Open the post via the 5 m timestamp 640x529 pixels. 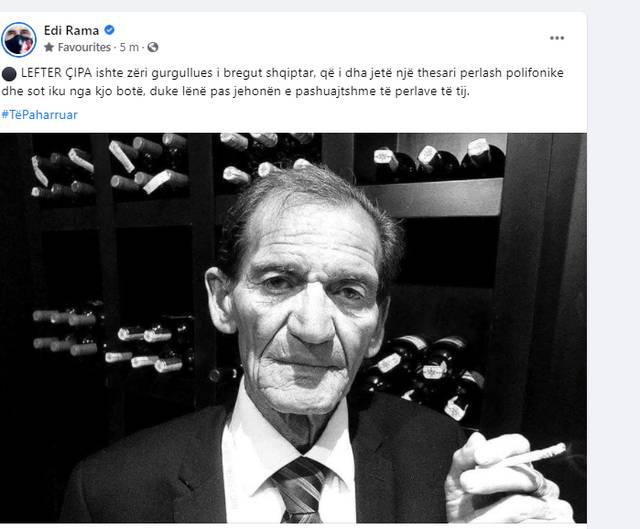(x=129, y=47)
